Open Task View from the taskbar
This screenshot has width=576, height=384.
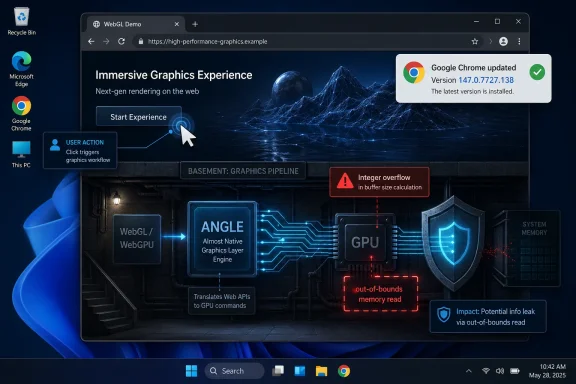[278, 371]
